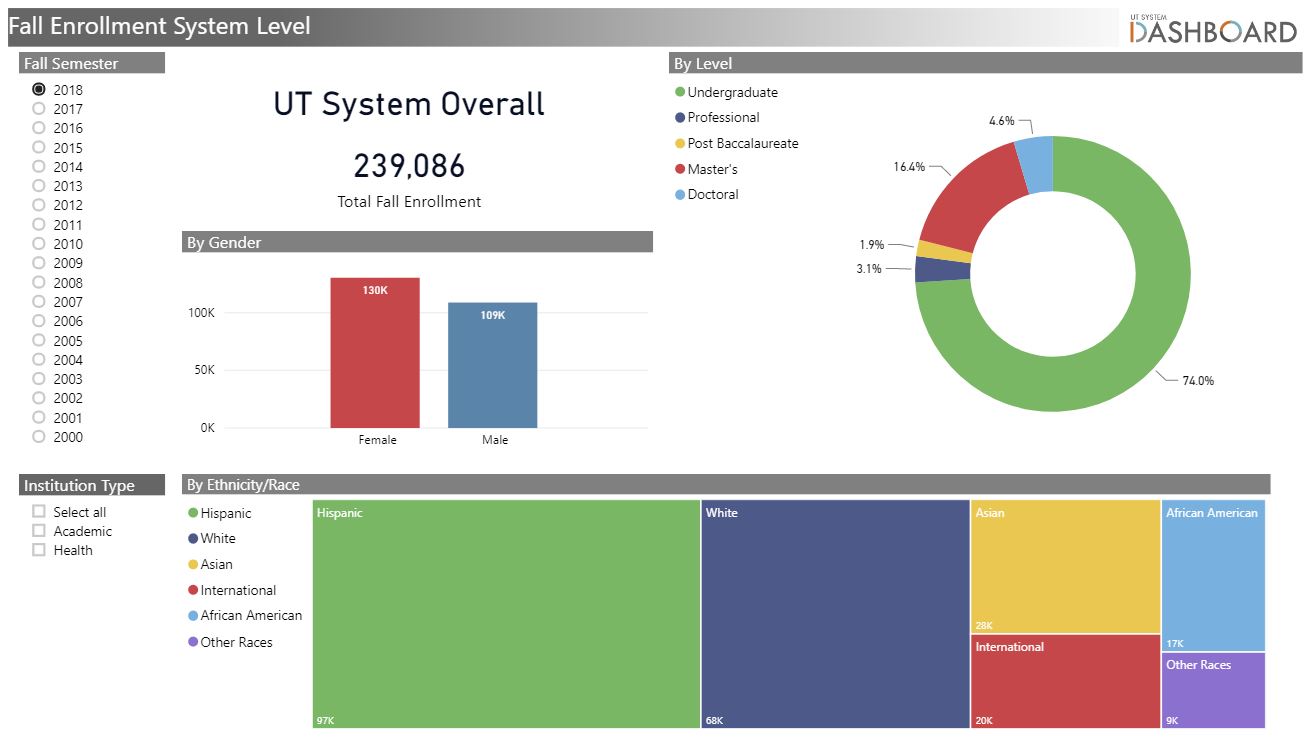Select the 2014 fall semester
The width and height of the screenshot is (1313, 746).
[x=39, y=166]
